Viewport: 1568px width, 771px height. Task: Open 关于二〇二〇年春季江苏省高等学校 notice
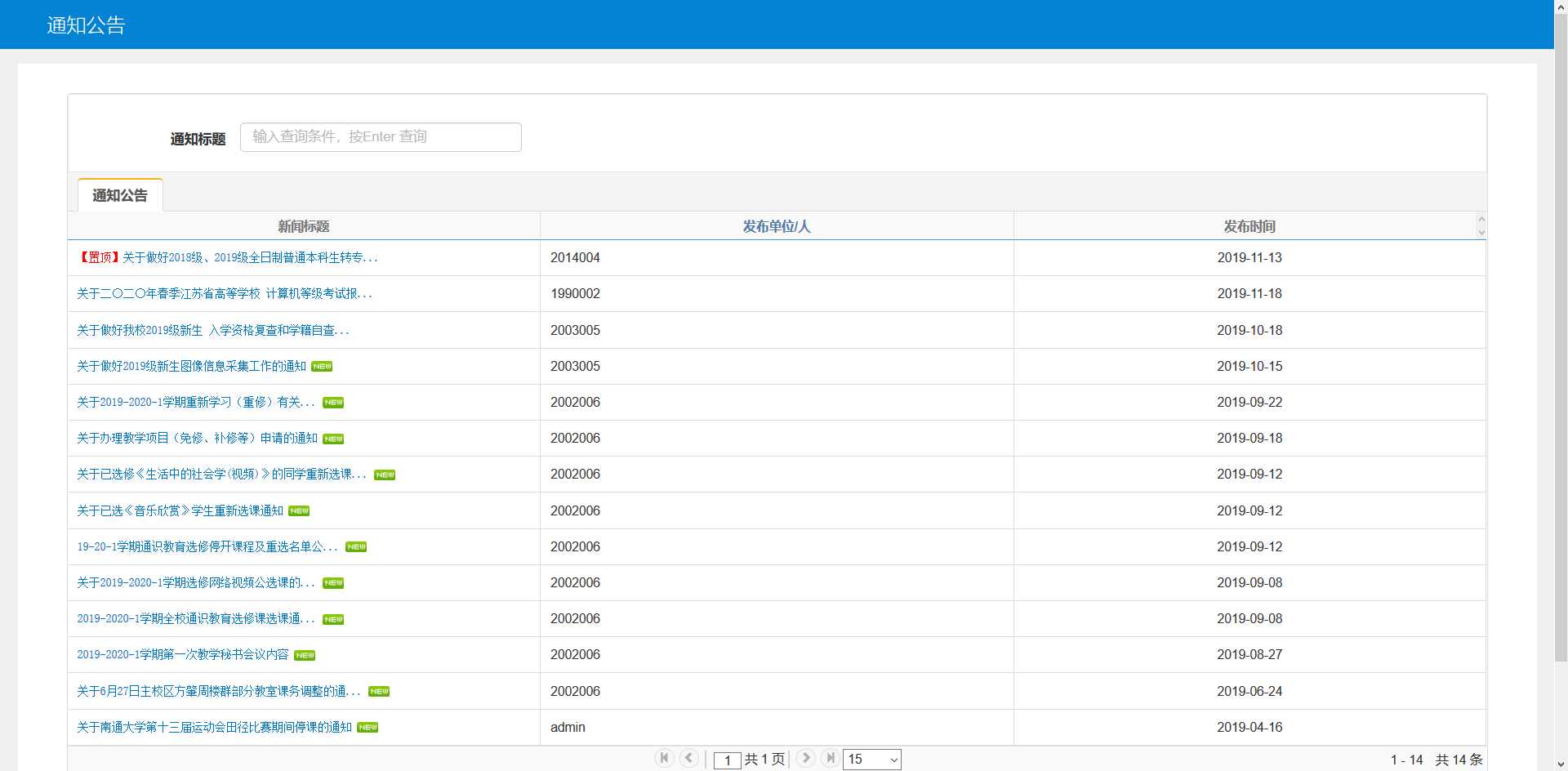click(225, 293)
